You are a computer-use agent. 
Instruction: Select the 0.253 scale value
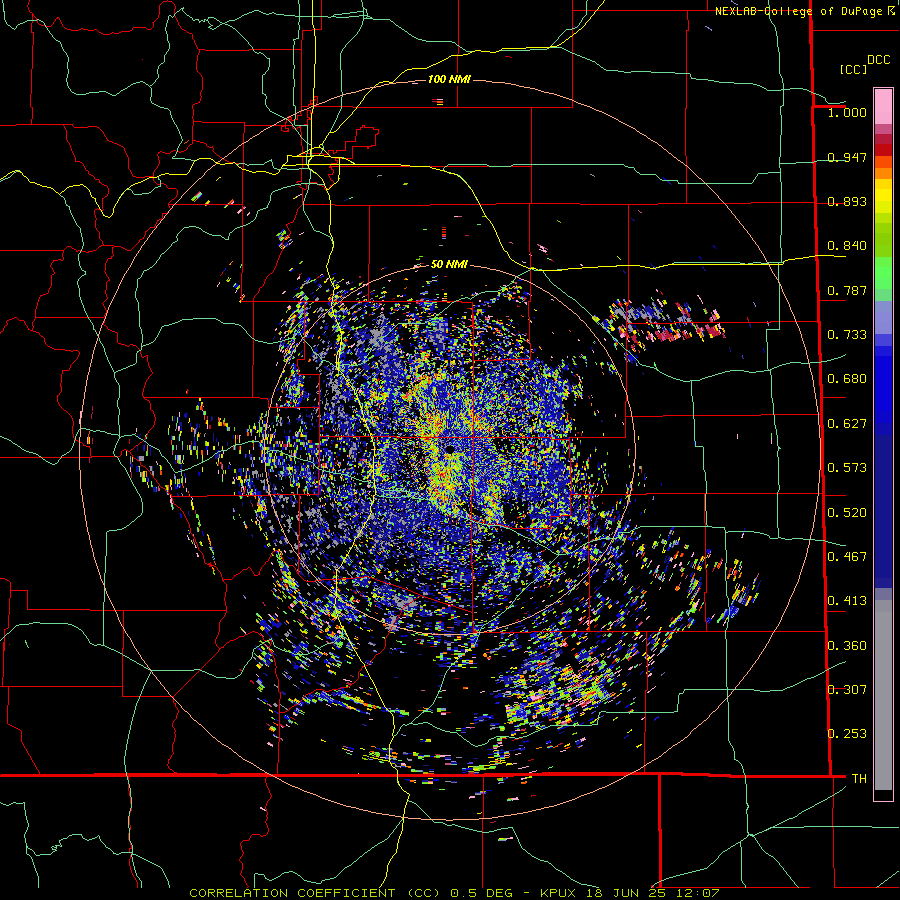click(847, 734)
